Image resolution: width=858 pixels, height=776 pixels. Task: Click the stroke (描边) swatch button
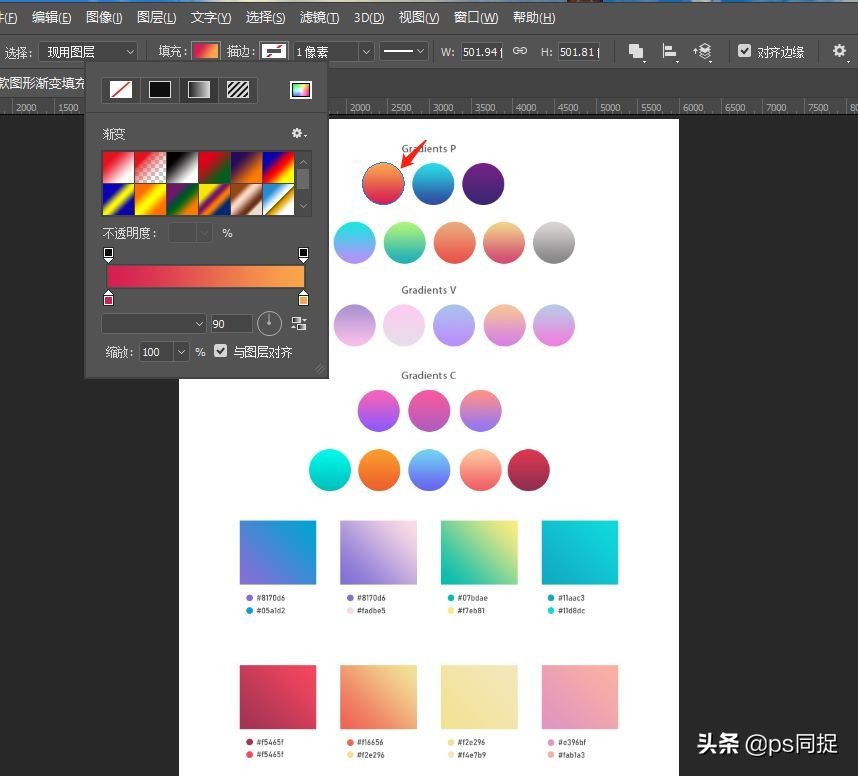point(274,51)
